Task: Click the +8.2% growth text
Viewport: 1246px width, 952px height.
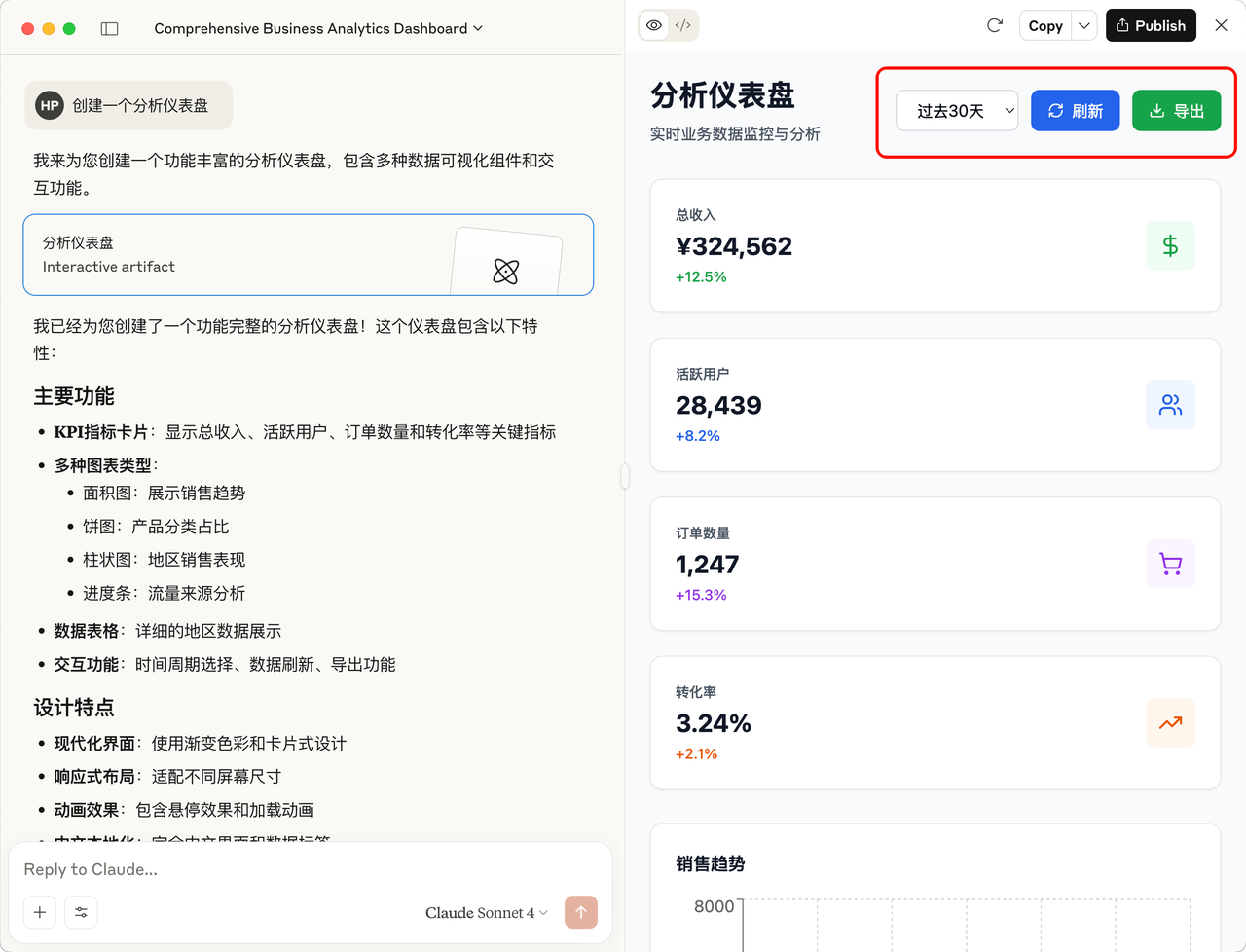Action: pos(698,436)
